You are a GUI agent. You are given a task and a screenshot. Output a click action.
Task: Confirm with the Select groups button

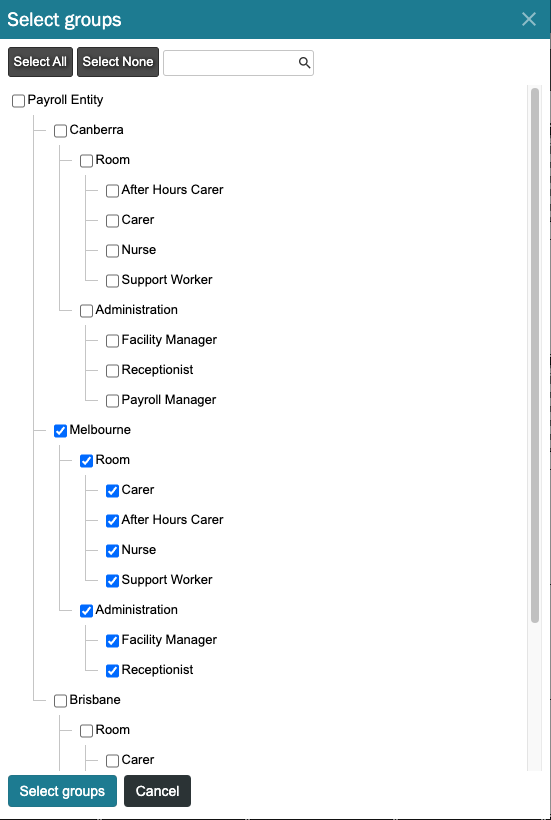click(62, 791)
